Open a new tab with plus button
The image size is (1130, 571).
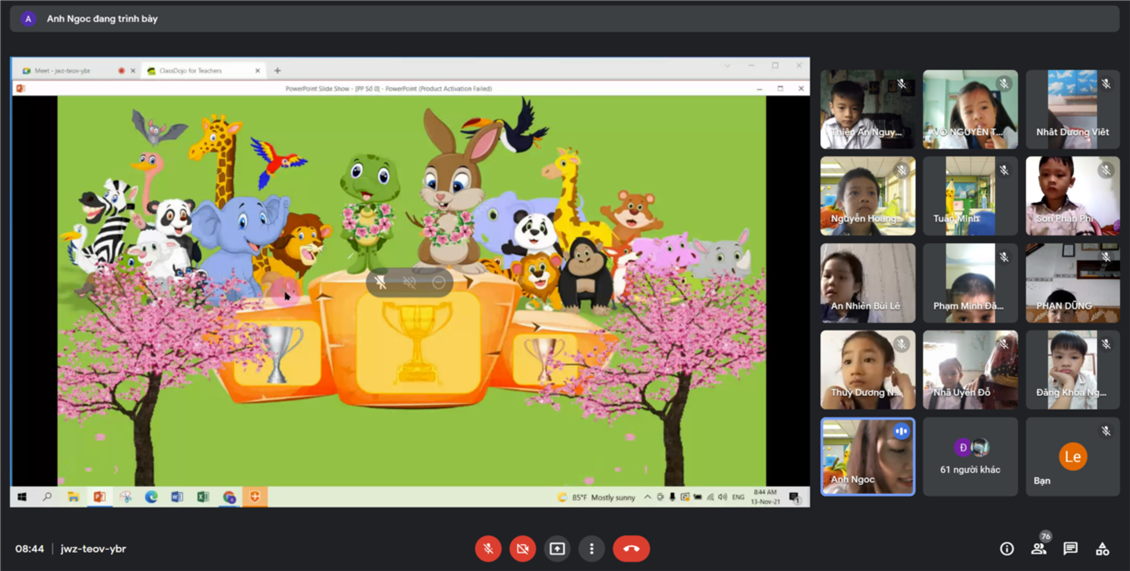277,71
